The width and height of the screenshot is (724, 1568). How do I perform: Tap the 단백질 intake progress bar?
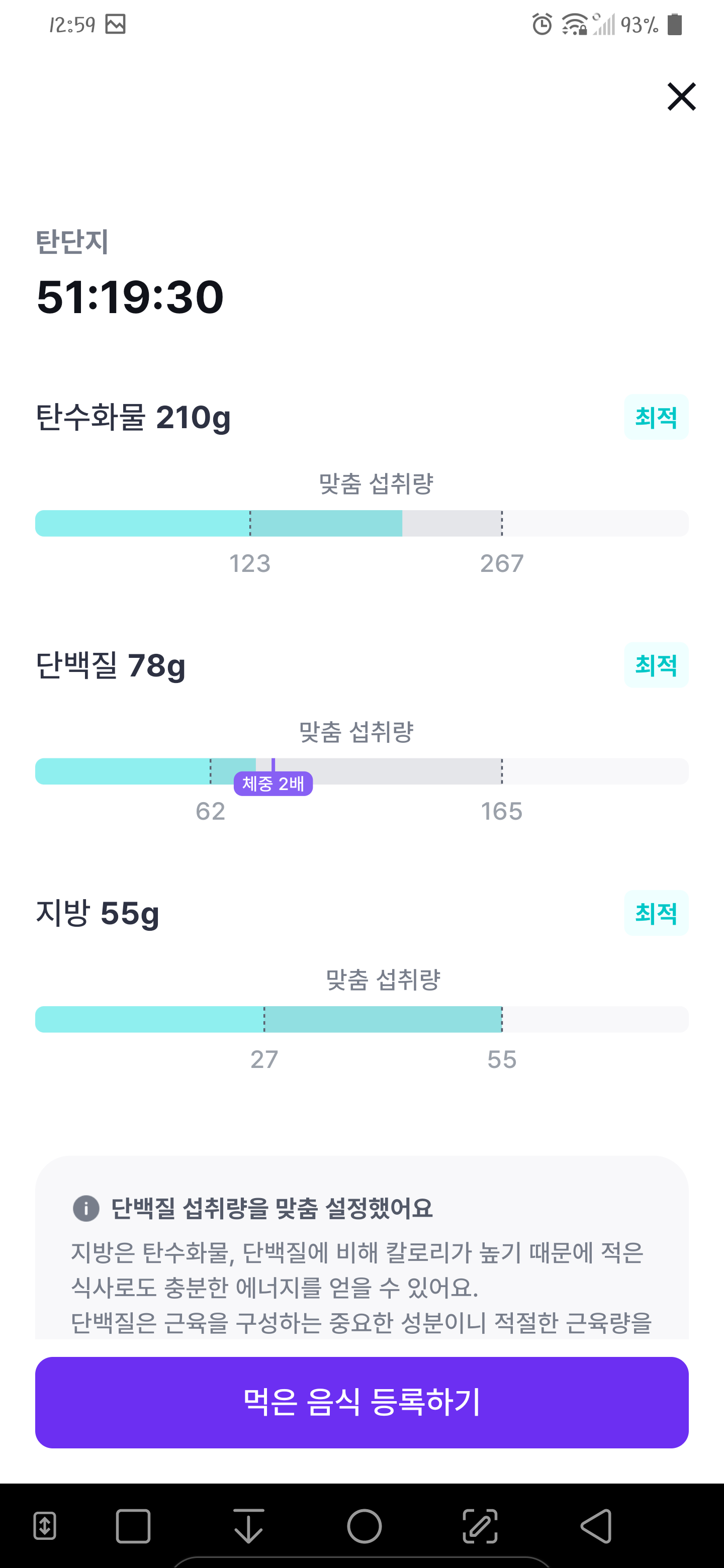tap(361, 771)
